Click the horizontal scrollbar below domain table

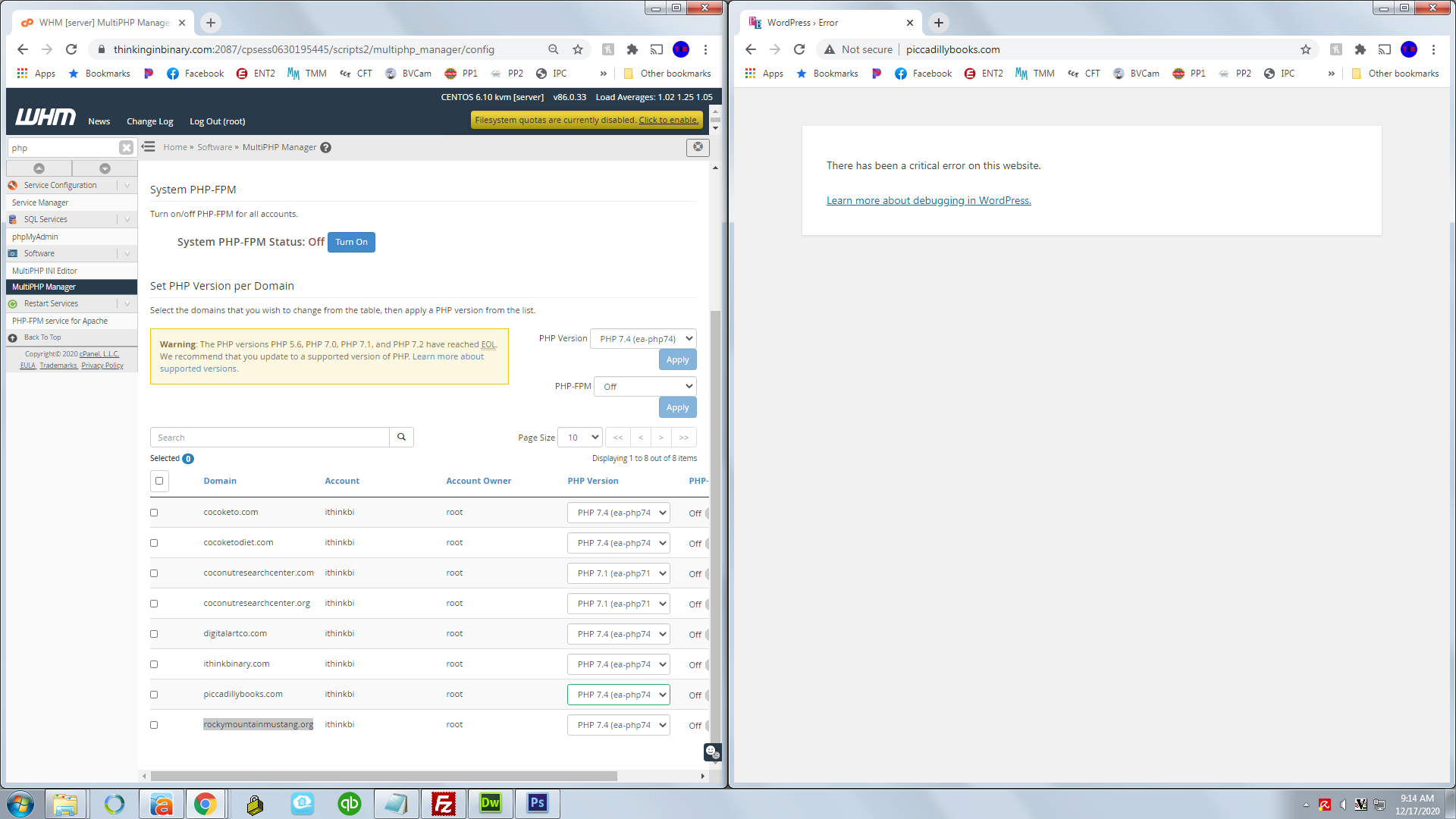tap(383, 776)
